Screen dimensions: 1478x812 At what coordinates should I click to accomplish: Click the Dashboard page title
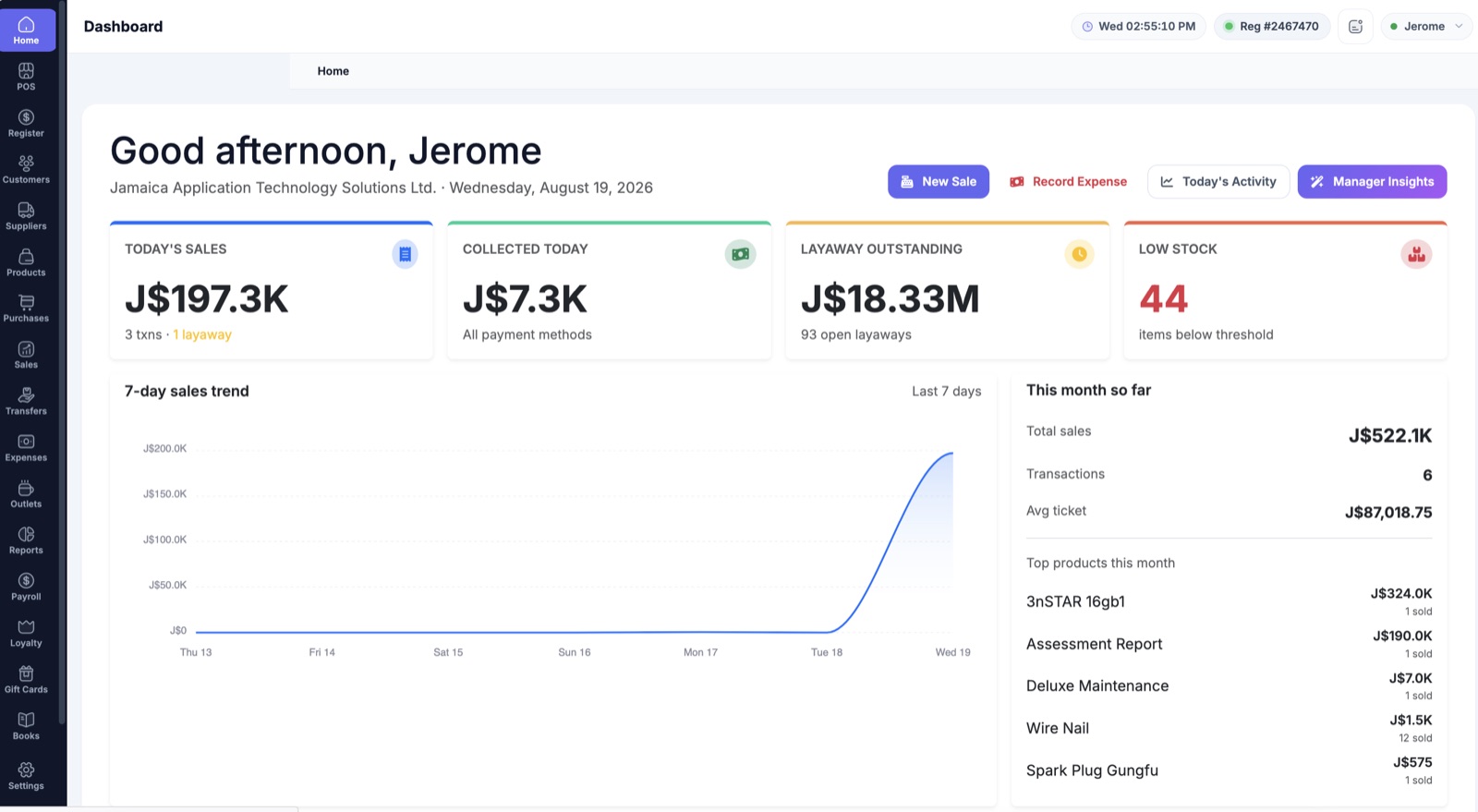(x=123, y=27)
